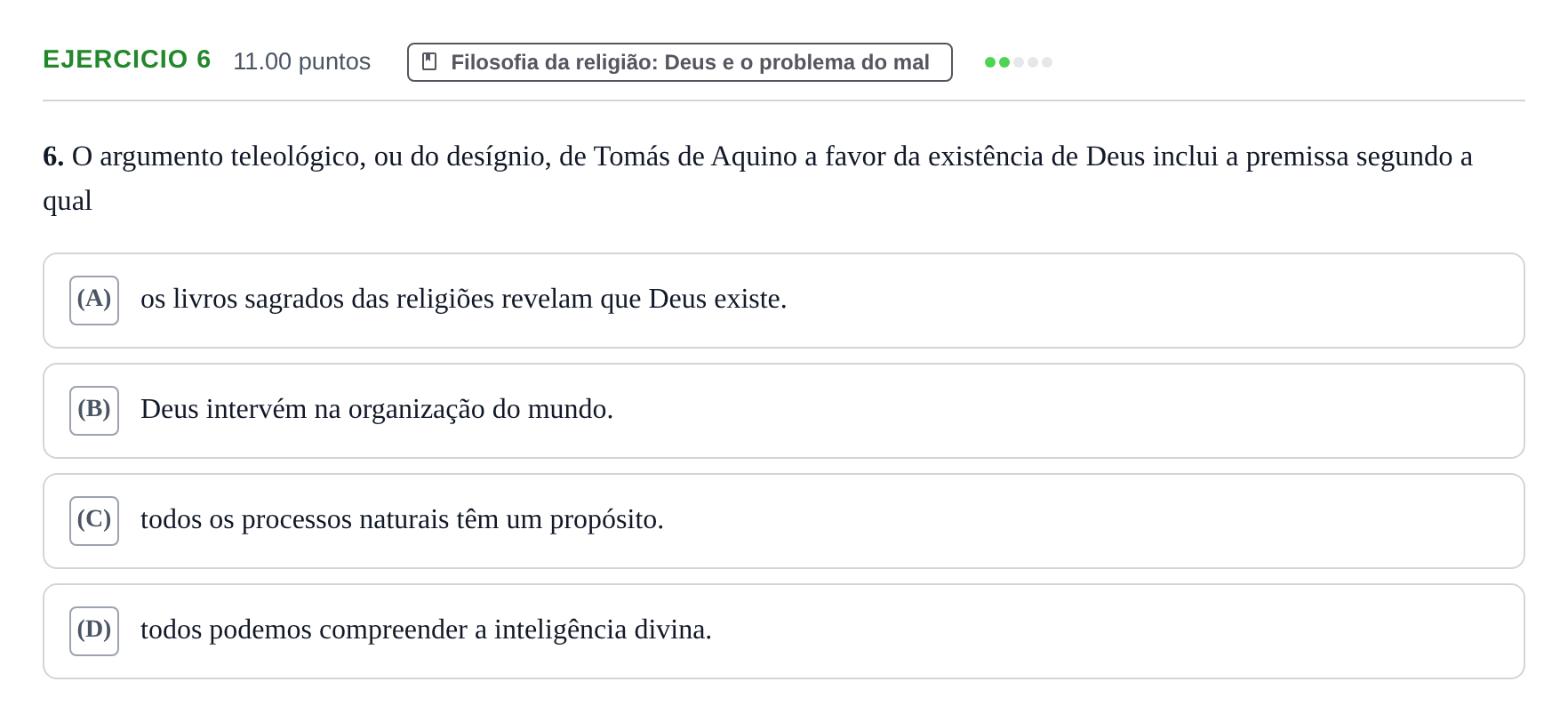Click answer text 'os livros sagrados das religiões'
This screenshot has height=722, width=1568.
[x=317, y=299]
